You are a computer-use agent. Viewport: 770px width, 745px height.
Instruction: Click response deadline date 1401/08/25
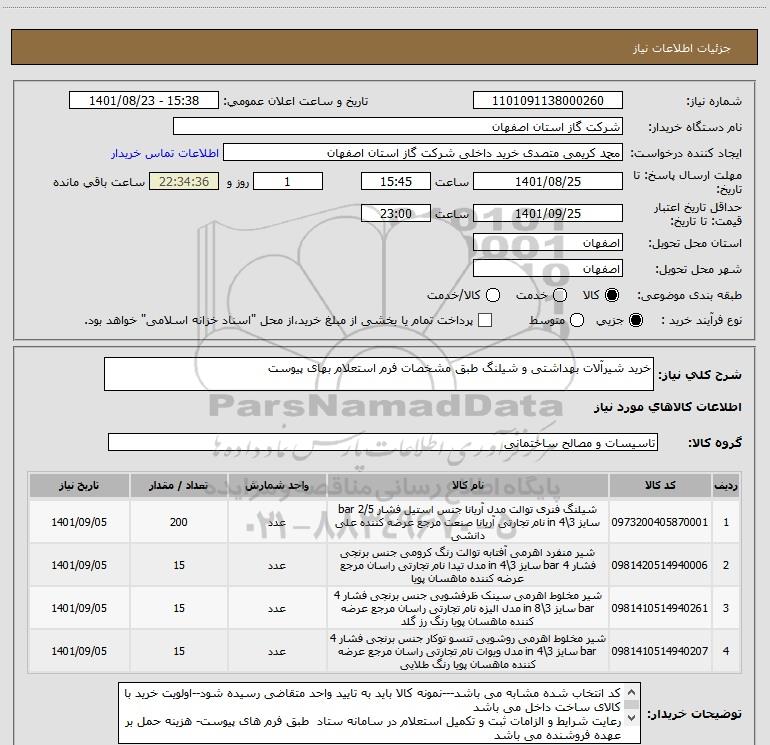tap(548, 181)
